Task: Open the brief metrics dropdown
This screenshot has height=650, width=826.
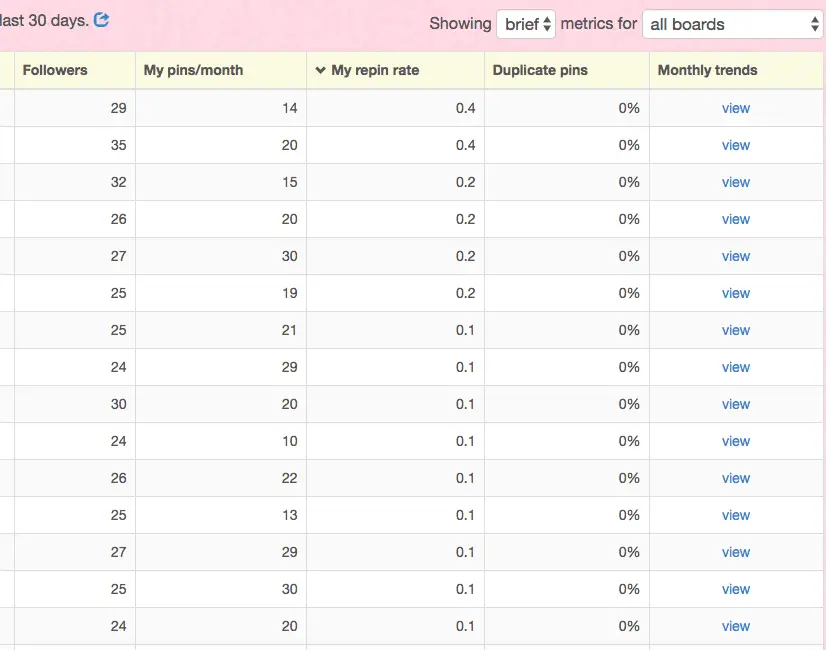Action: point(526,24)
